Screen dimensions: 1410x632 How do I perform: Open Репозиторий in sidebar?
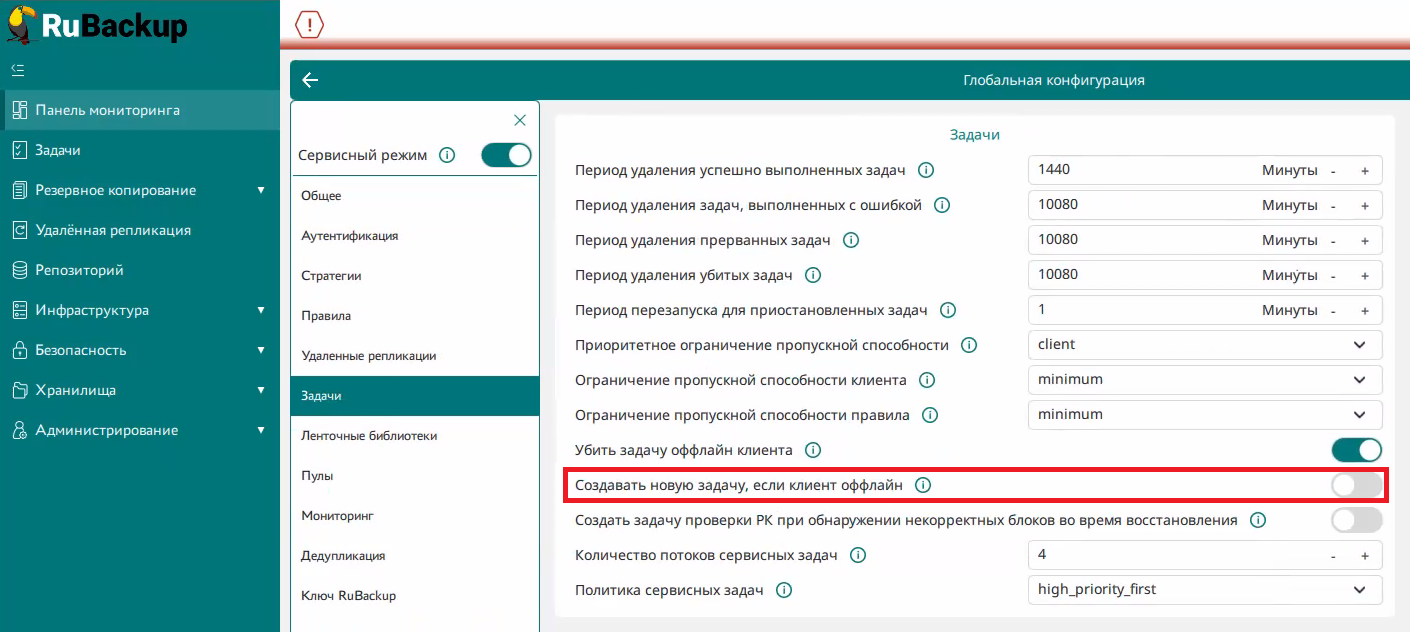[x=140, y=270]
